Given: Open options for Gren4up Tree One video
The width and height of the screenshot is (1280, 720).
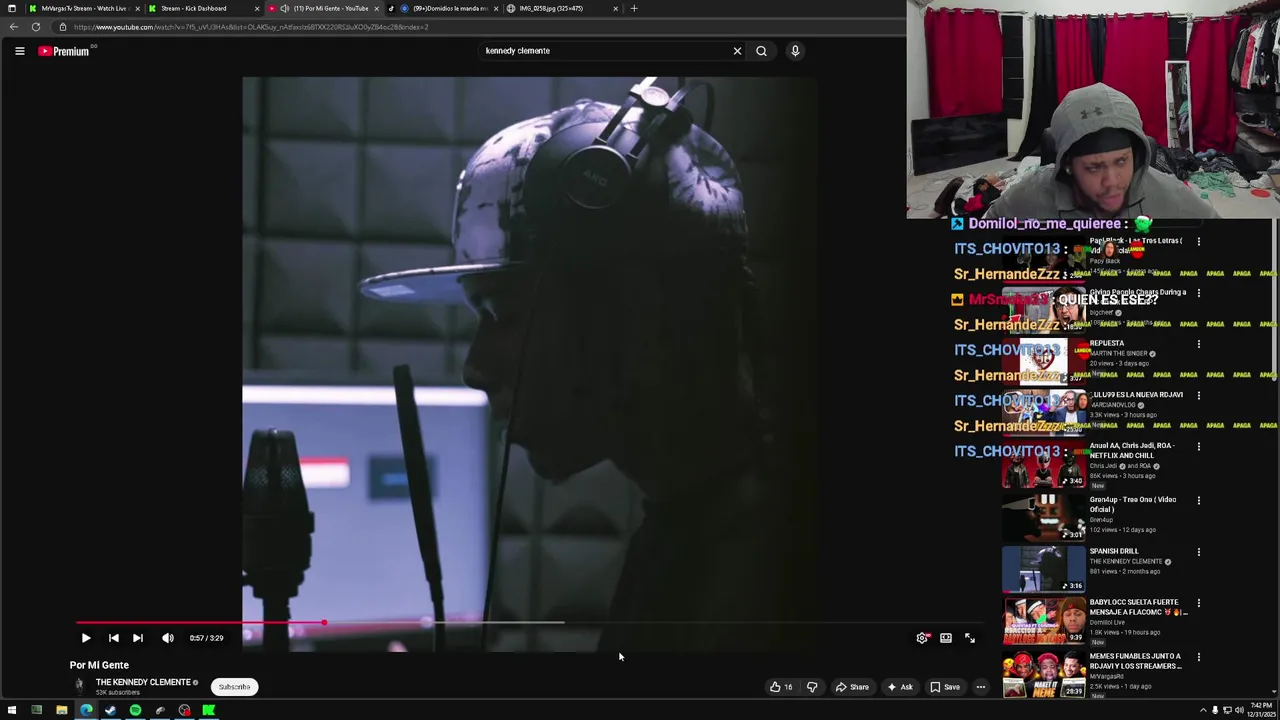Looking at the screenshot, I should tap(1198, 500).
